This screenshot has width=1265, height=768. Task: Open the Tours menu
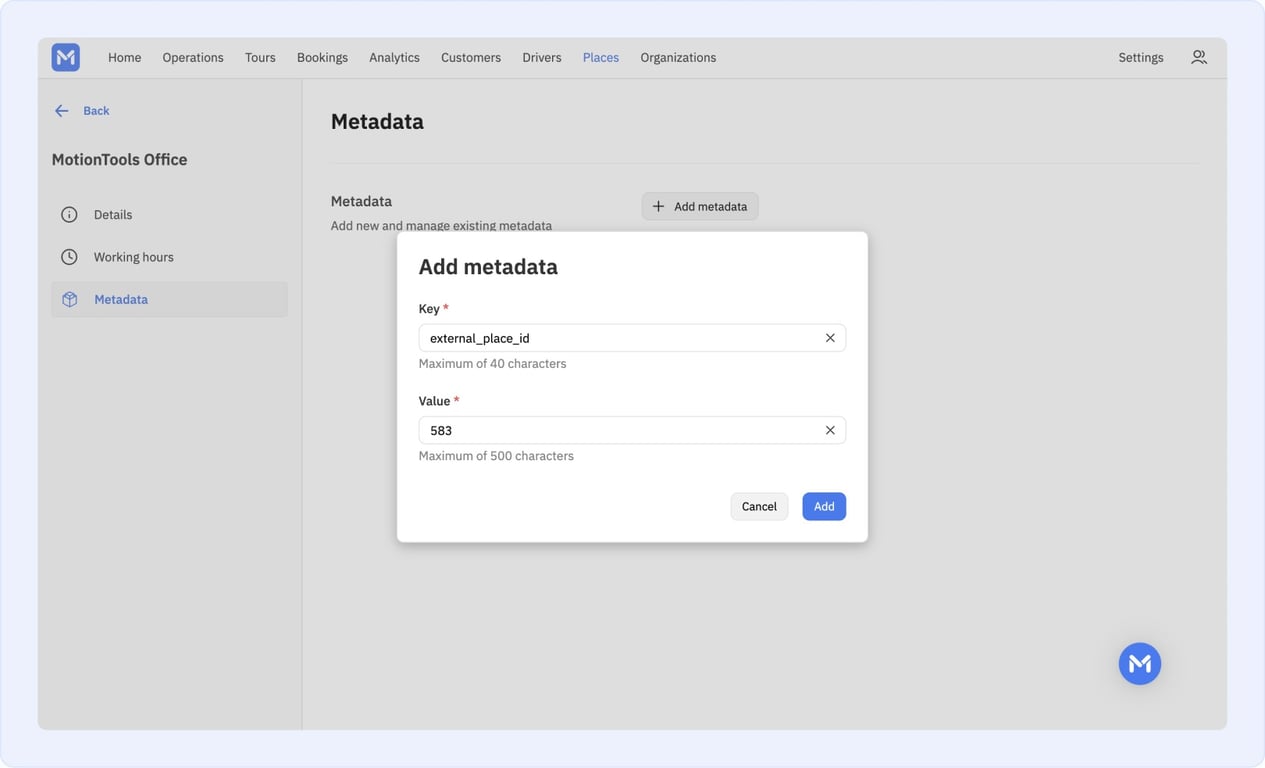[x=260, y=57]
